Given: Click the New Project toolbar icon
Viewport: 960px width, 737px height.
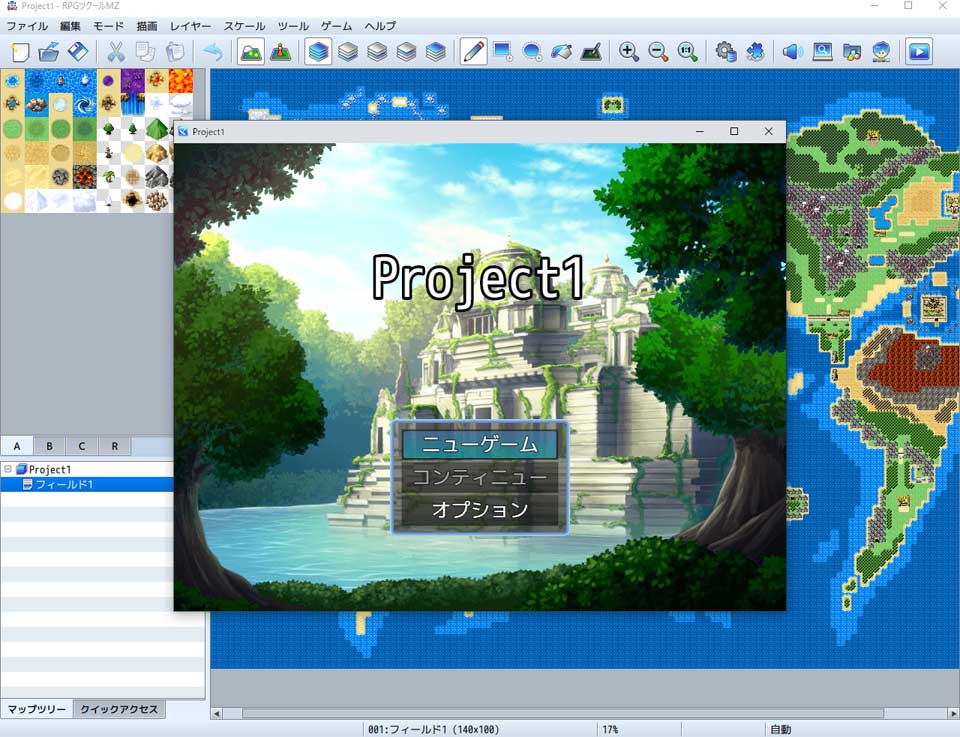Looking at the screenshot, I should [20, 51].
